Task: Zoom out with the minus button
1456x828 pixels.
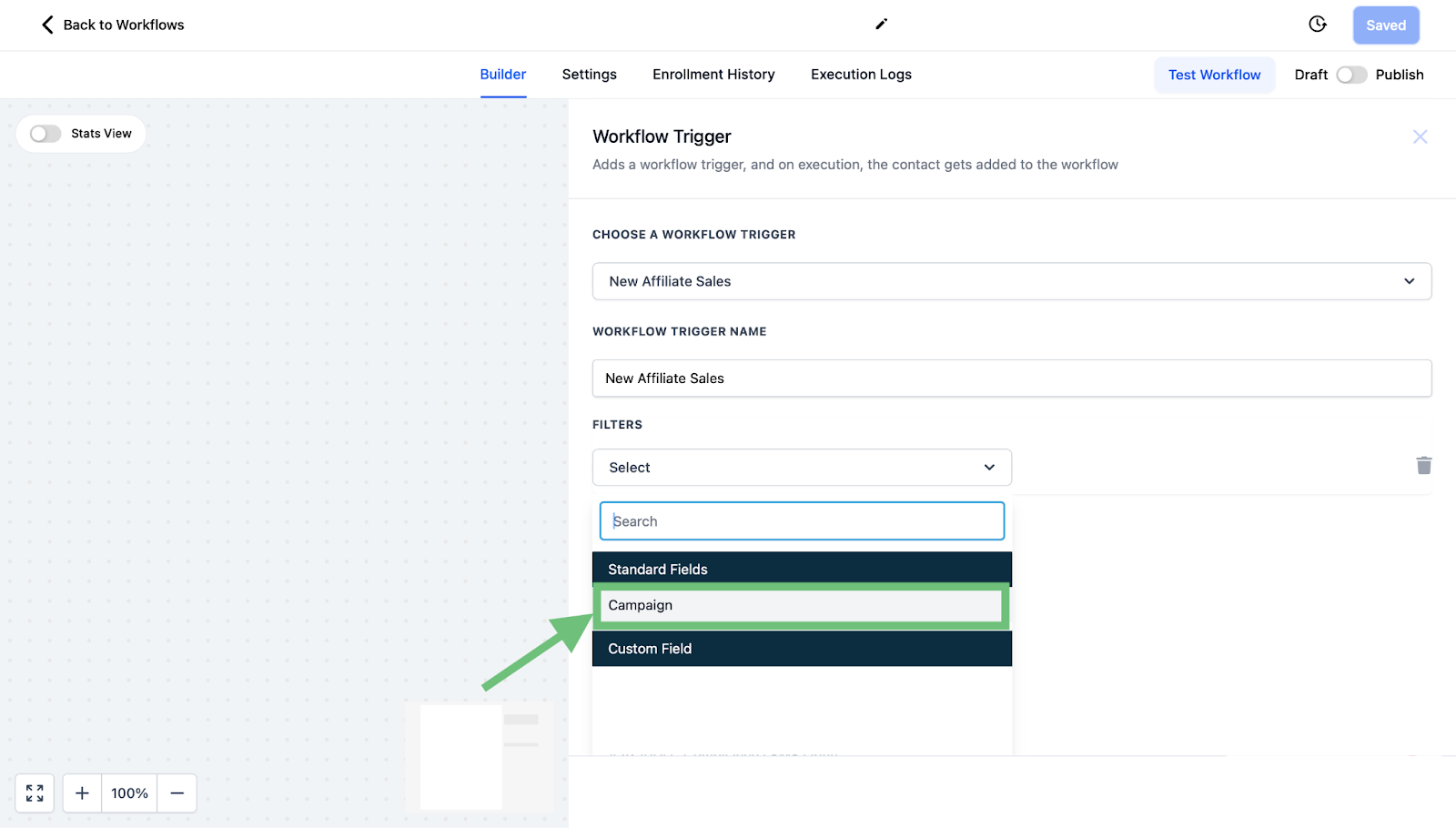Action: [177, 793]
